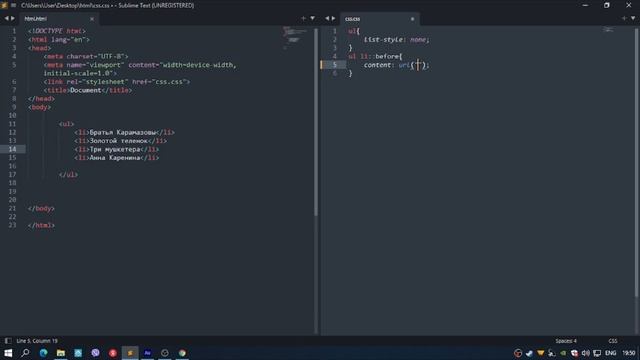The image size is (640, 360).
Task: Click the left pane vertical scrollbar
Action: (316, 122)
